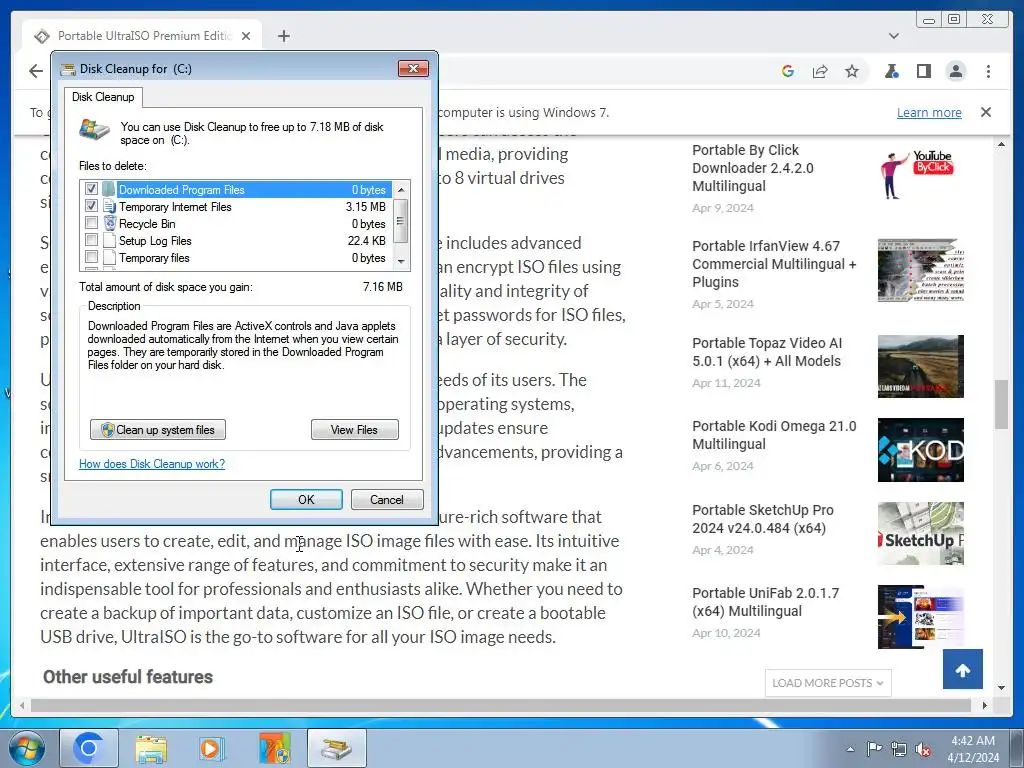This screenshot has width=1024, height=768.
Task: Open Windows Explorer from taskbar
Action: [150, 748]
